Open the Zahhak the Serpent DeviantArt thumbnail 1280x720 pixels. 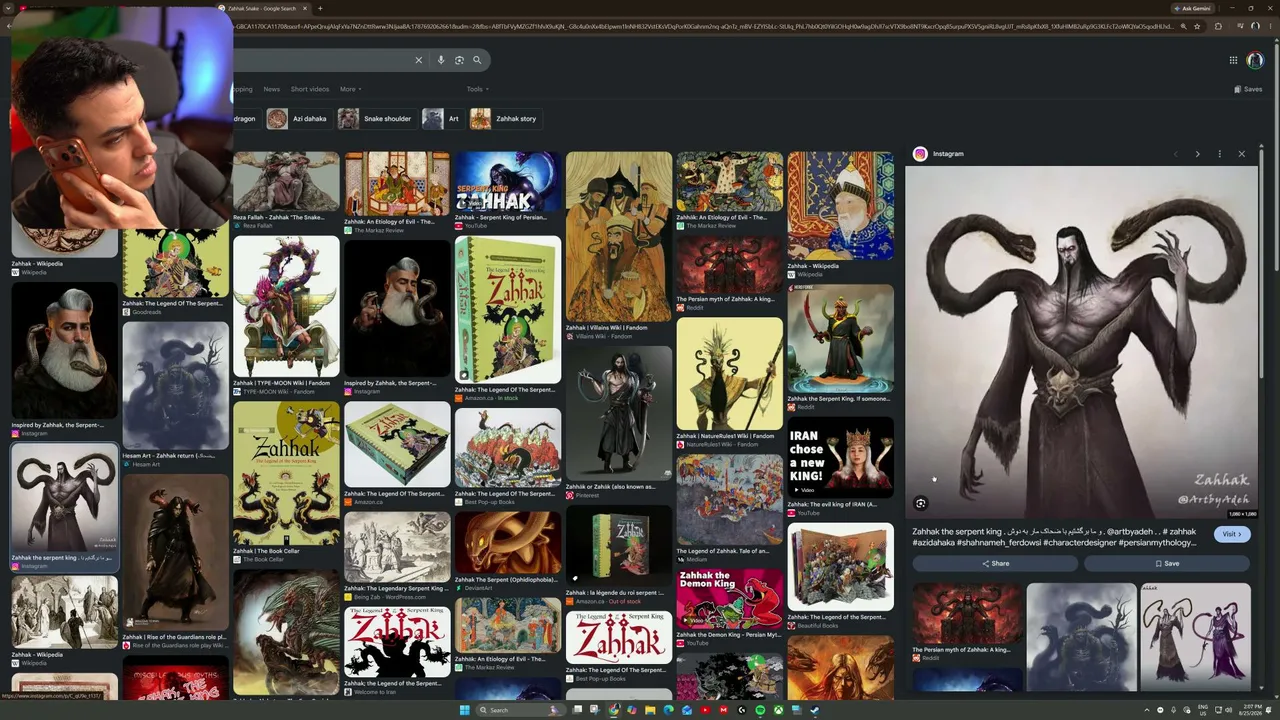pos(508,543)
